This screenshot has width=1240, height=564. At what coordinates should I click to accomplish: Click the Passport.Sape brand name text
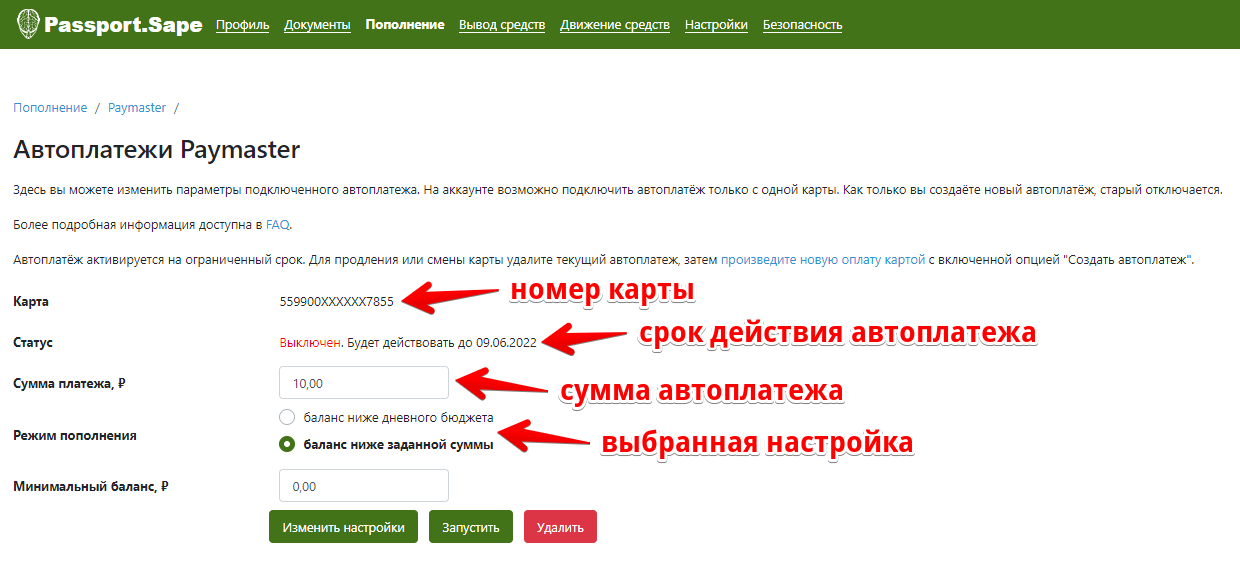pyautogui.click(x=123, y=24)
